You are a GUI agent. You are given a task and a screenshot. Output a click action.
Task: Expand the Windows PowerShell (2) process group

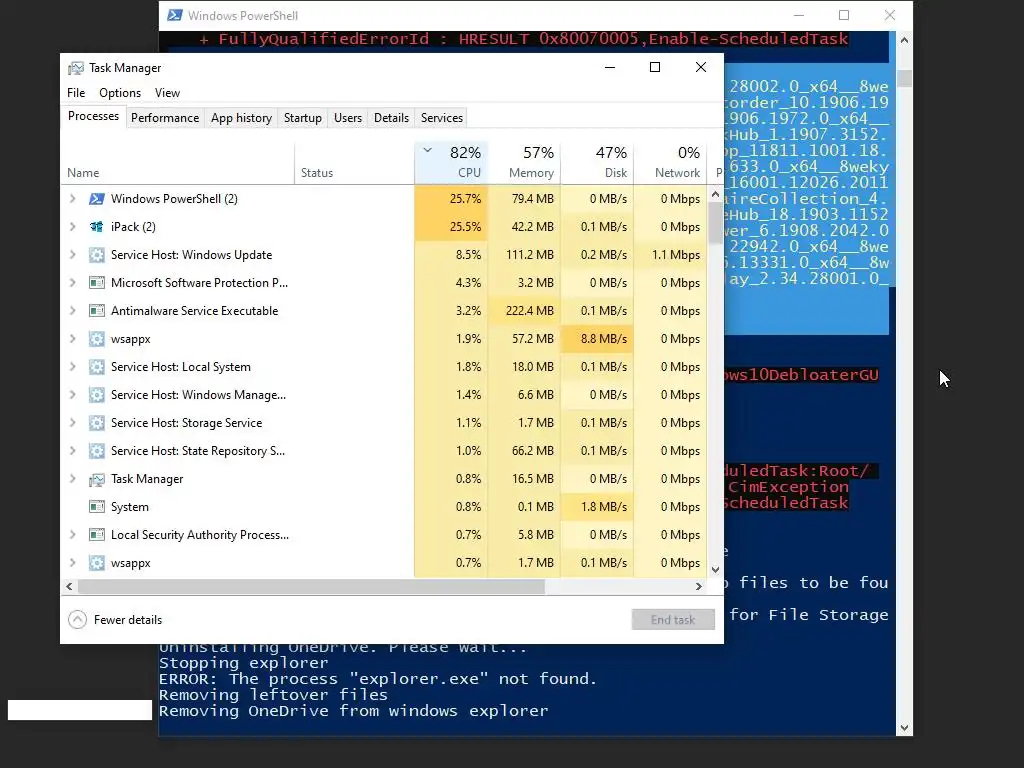(x=72, y=199)
